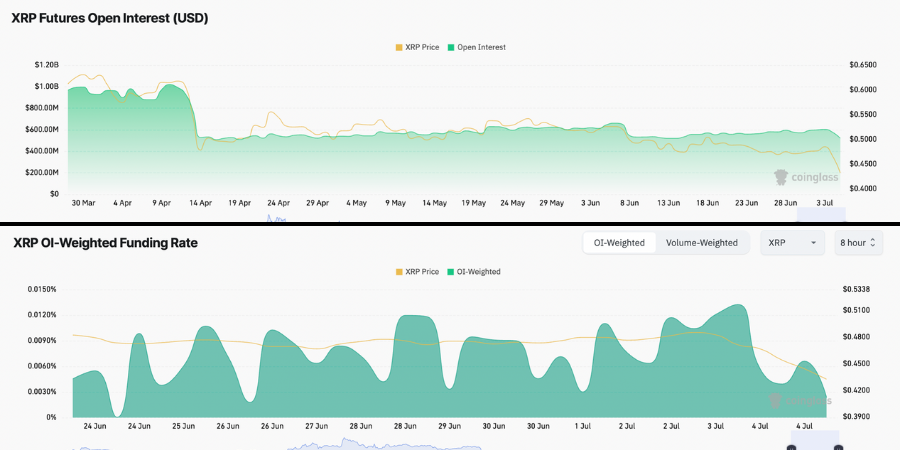Click the 0.0030% funding axis label
The width and height of the screenshot is (900, 450).
point(42,391)
